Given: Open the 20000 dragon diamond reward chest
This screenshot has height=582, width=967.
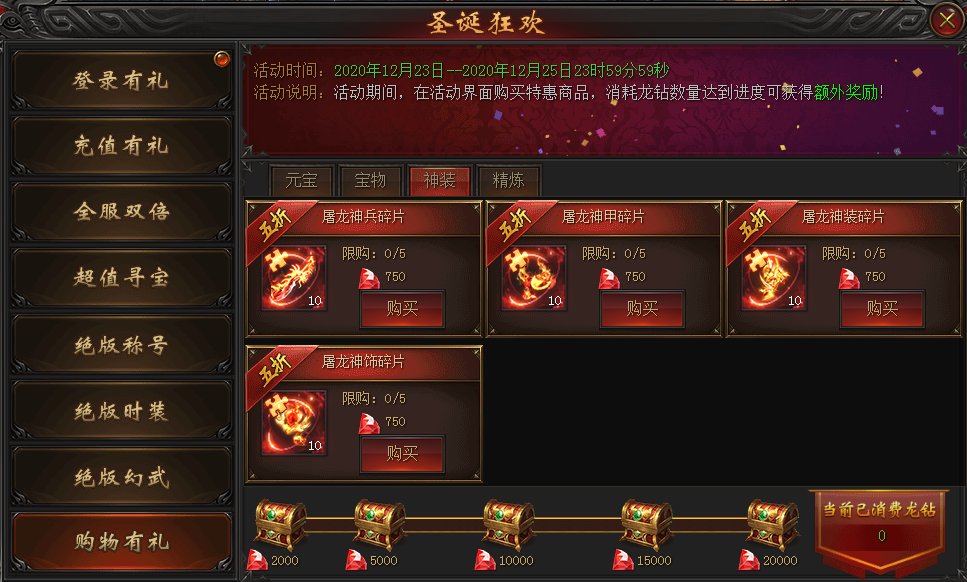Looking at the screenshot, I should pos(773,524).
